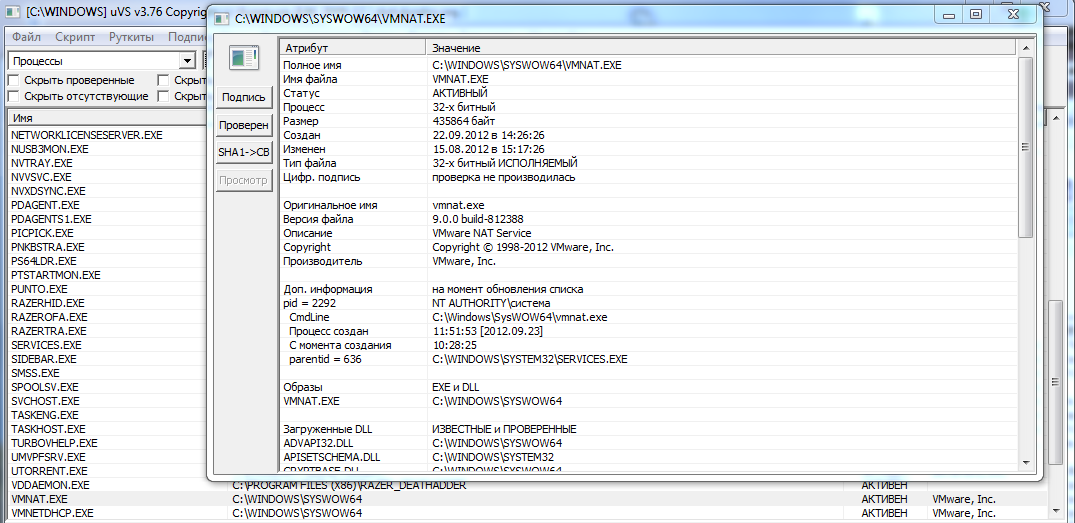
Task: Click the APISETSCHEMA.DLL row in dialog
Action: coord(649,457)
